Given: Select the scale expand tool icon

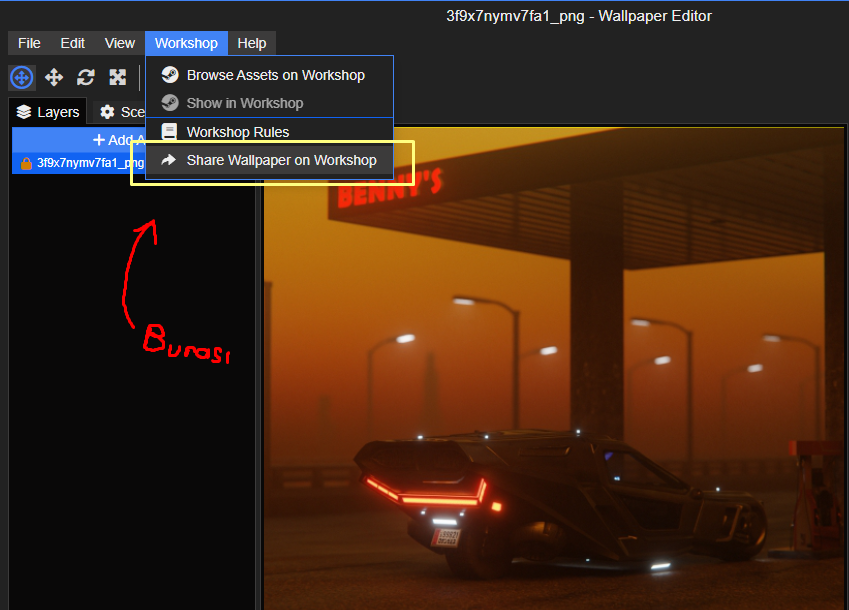Looking at the screenshot, I should [117, 77].
